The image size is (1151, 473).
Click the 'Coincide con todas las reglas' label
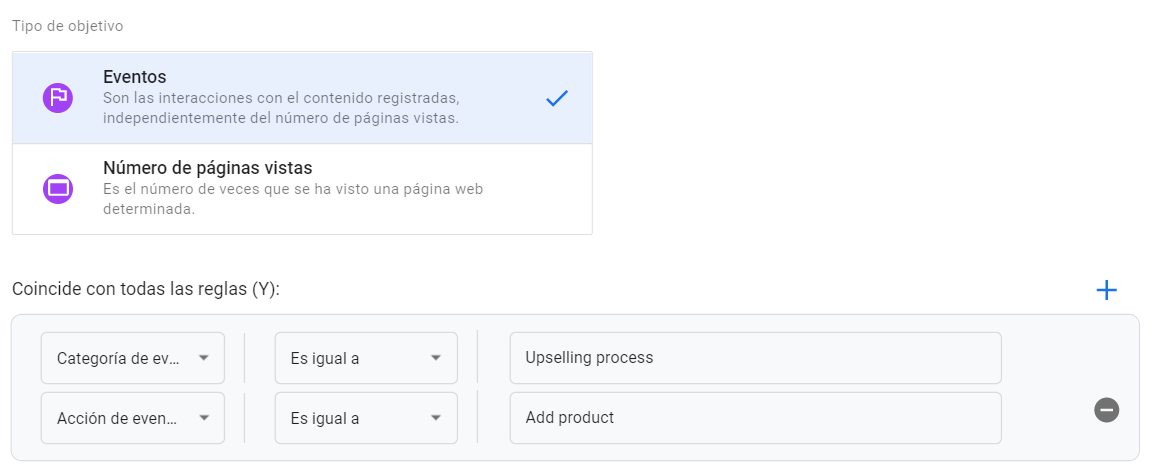pos(146,289)
